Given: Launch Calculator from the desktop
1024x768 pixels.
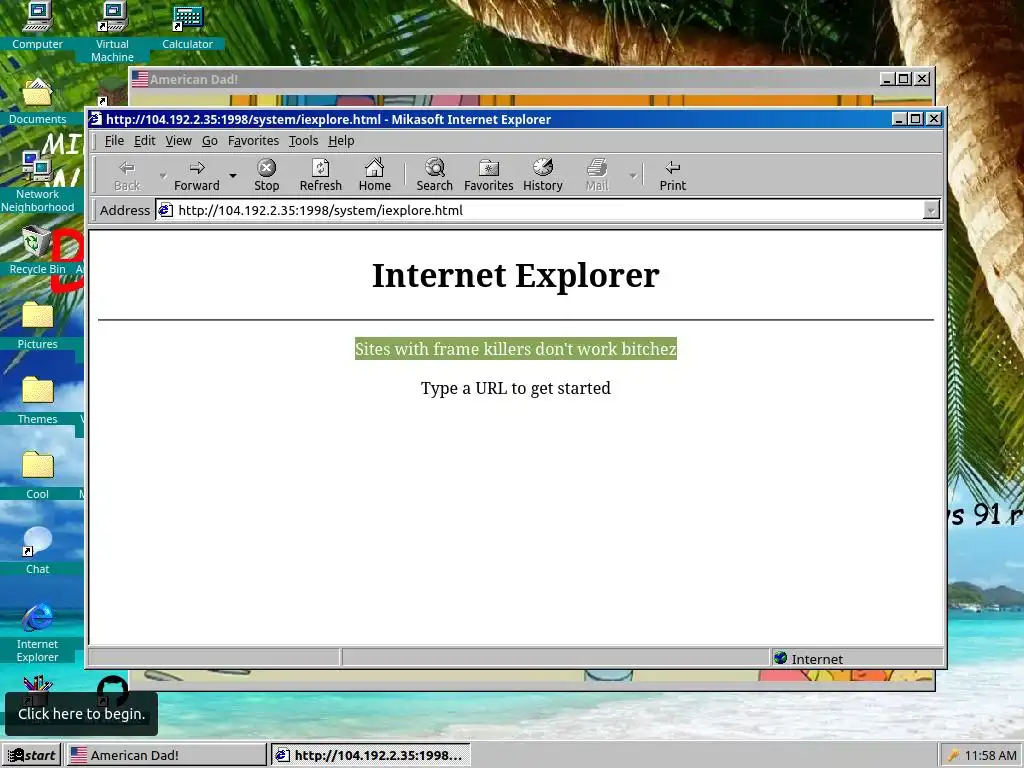Looking at the screenshot, I should [187, 26].
